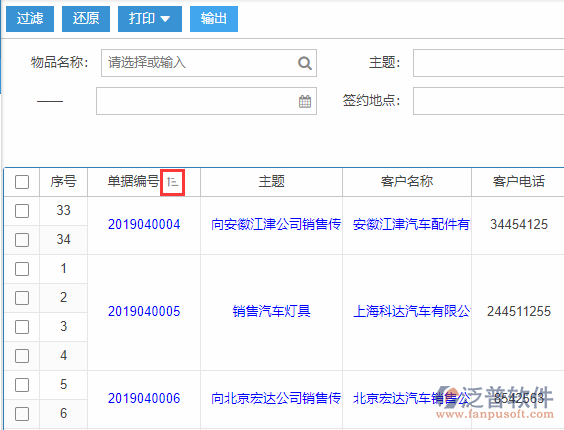564x430 pixels.
Task: Click phone number 244511255
Action: tap(519, 312)
